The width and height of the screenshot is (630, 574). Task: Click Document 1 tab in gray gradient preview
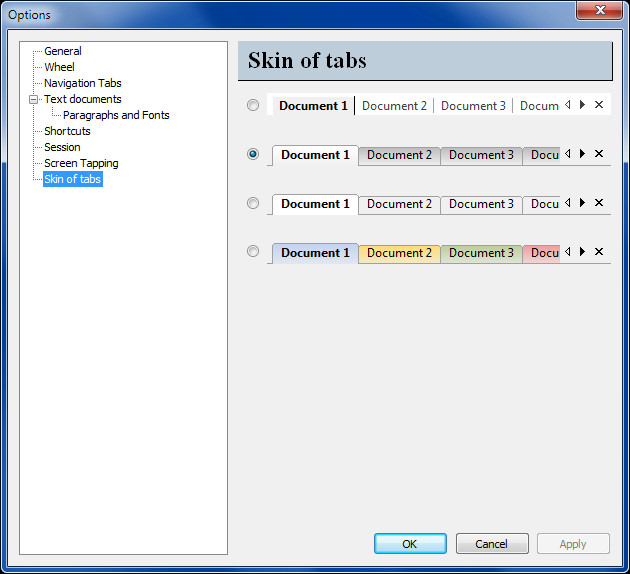point(315,155)
